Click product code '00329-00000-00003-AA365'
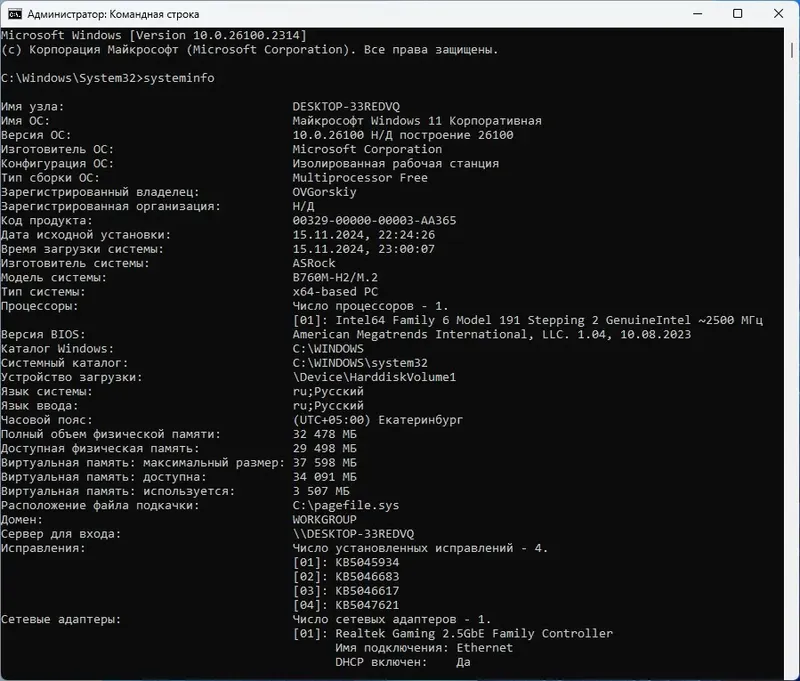Image resolution: width=800 pixels, height=681 pixels. (374, 221)
